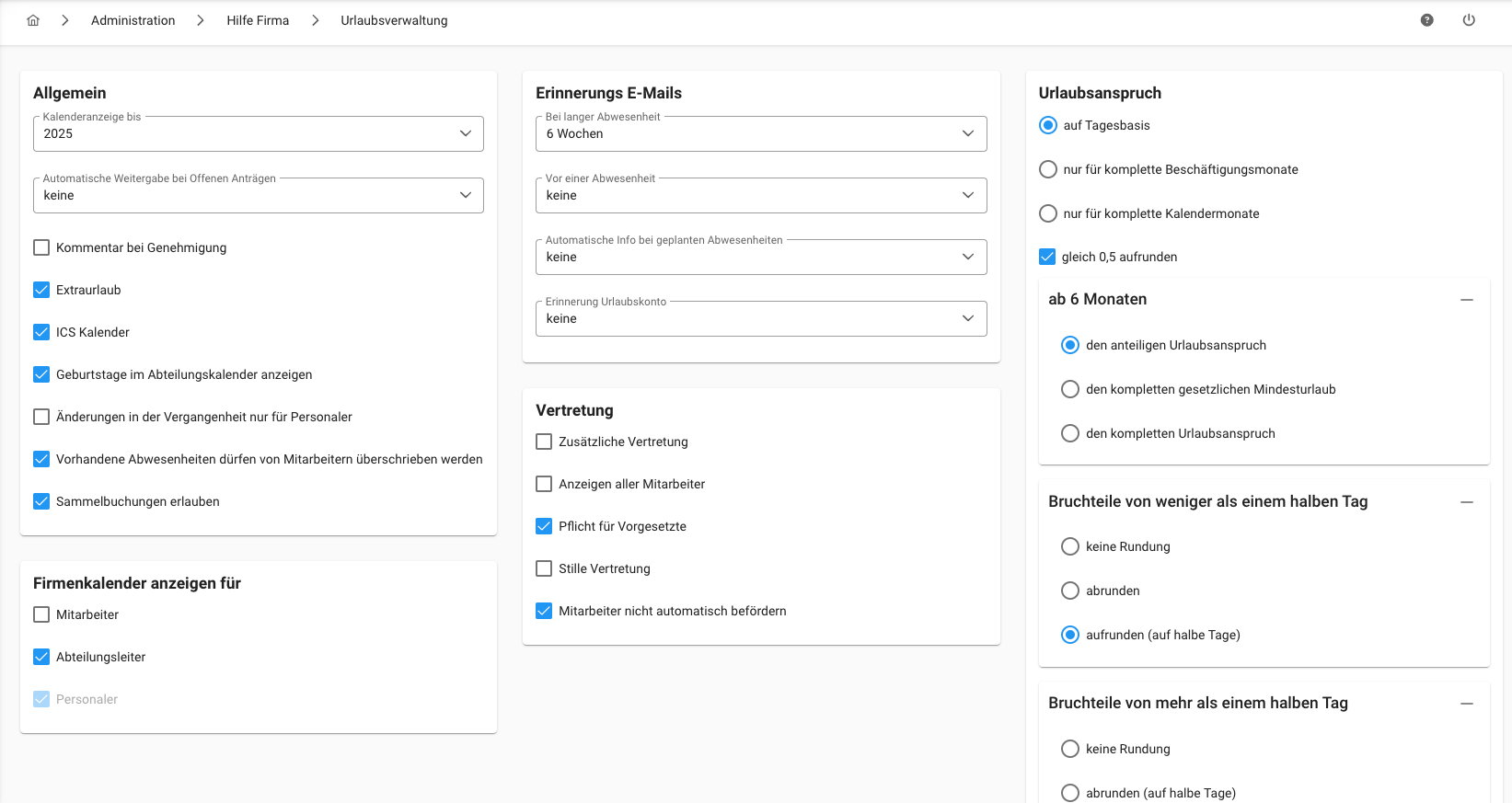Image resolution: width=1512 pixels, height=803 pixels.
Task: Enable 'Kommentar bei Genehmigung' checkbox
Action: tap(41, 247)
